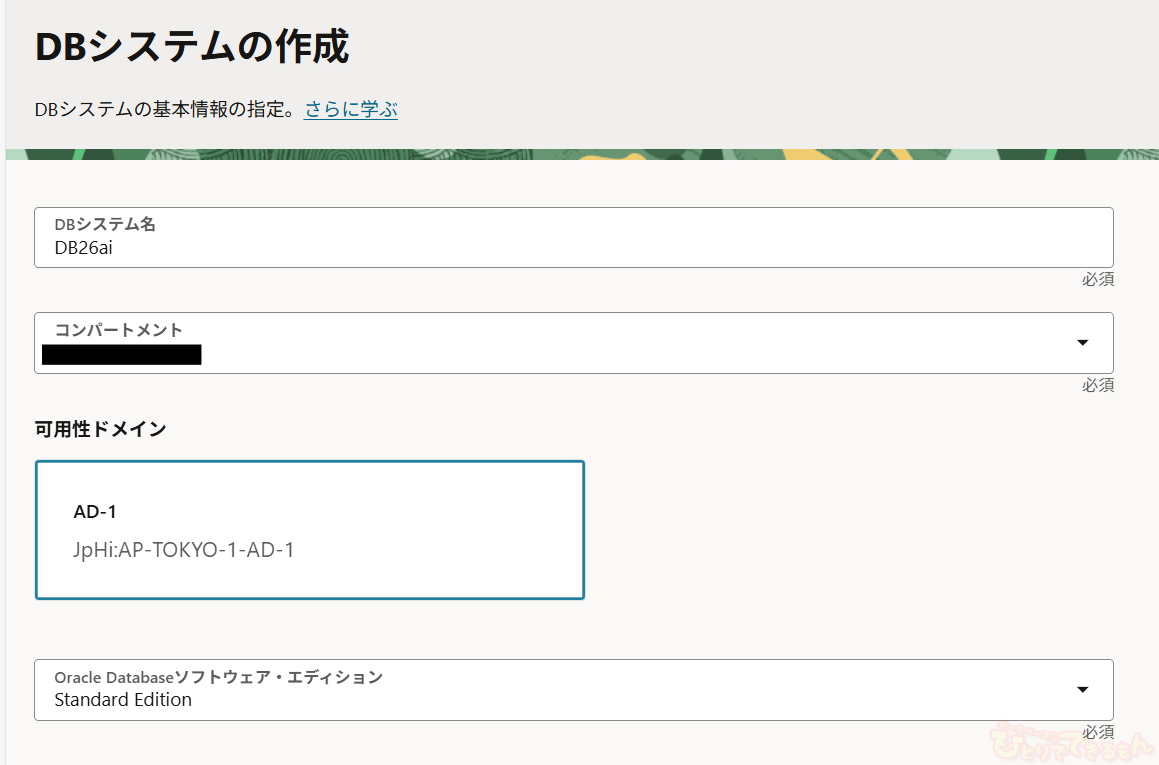The width and height of the screenshot is (1159, 765).
Task: Focus the DBシステム名 input field
Action: point(573,238)
